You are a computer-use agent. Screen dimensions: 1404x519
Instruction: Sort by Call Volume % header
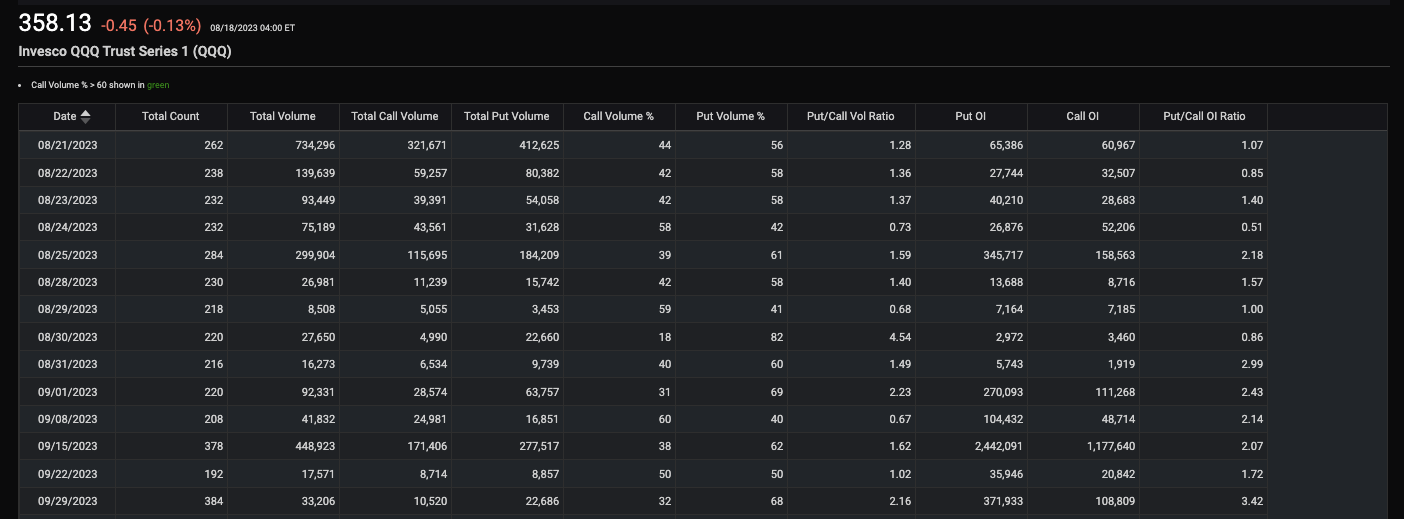coord(619,116)
